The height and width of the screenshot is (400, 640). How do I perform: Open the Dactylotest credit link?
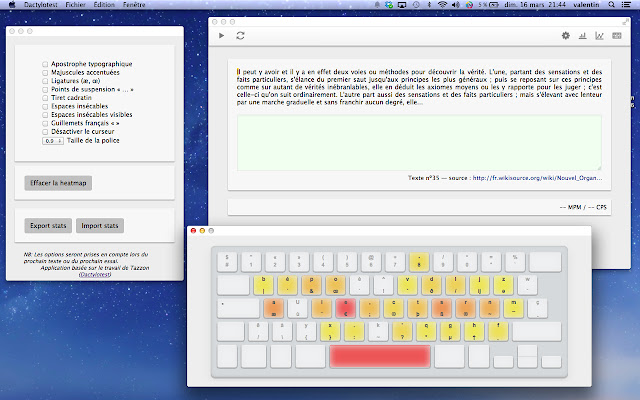[95, 275]
